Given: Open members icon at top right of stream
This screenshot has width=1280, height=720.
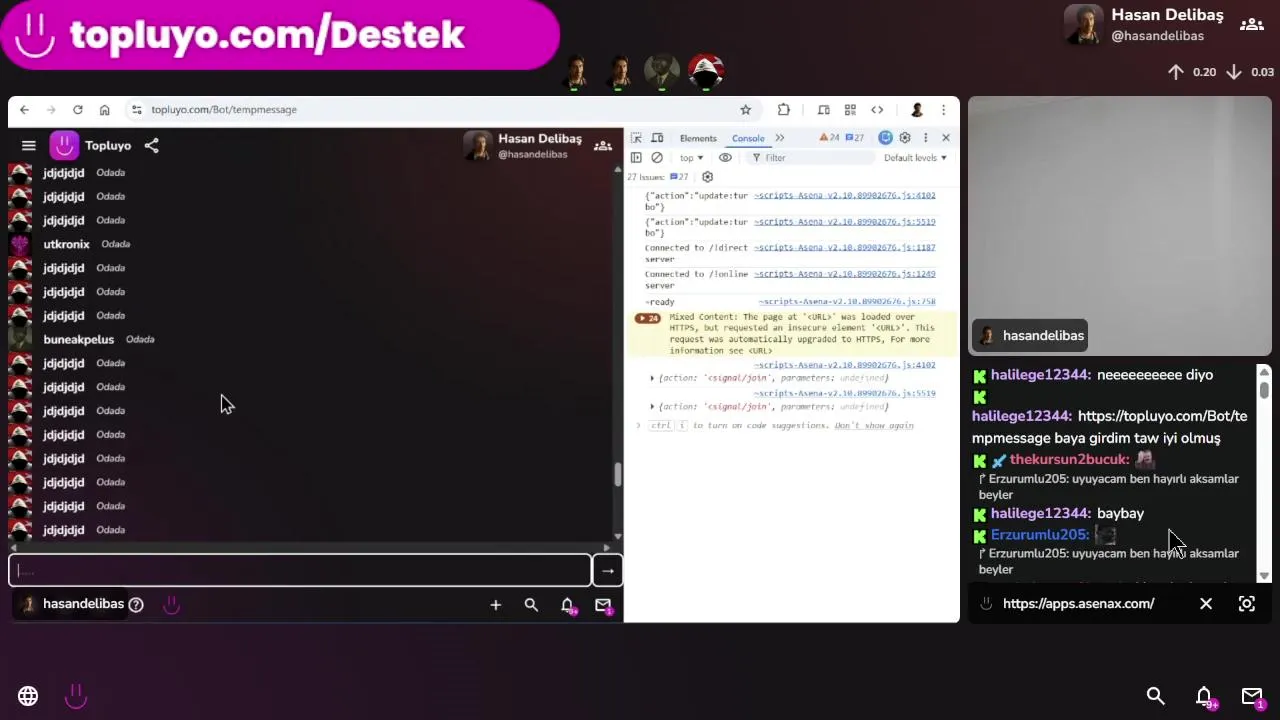Looking at the screenshot, I should (1251, 24).
